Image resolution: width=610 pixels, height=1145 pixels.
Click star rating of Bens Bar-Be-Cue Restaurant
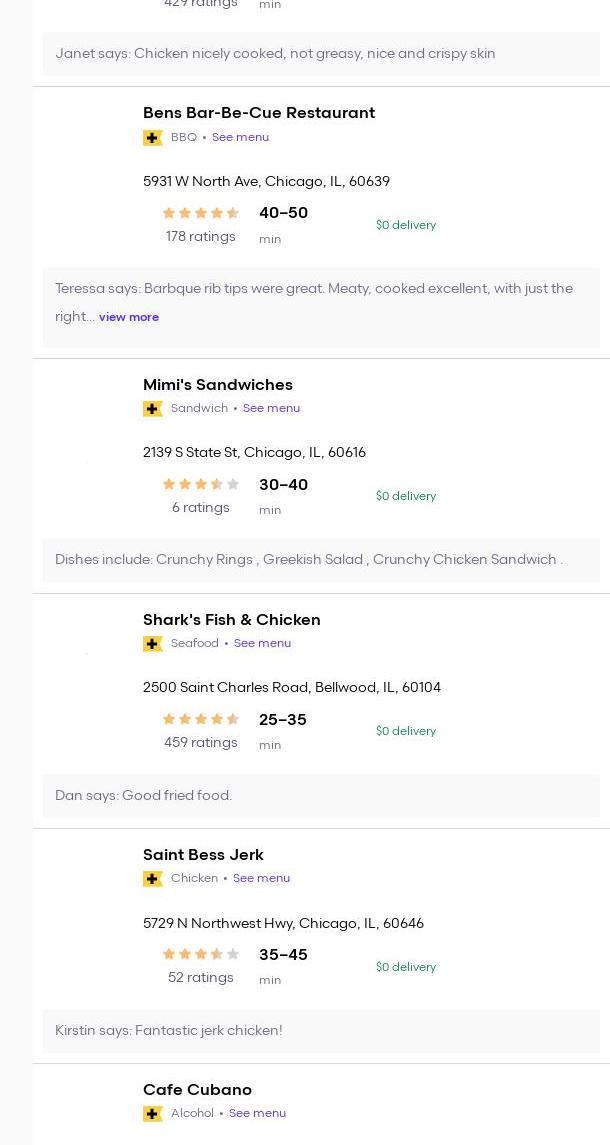(201, 213)
